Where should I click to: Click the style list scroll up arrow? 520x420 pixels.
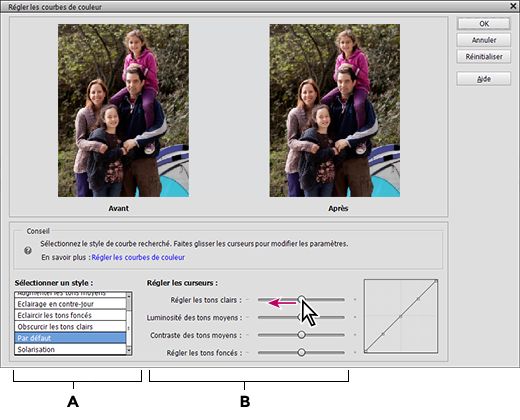129,295
